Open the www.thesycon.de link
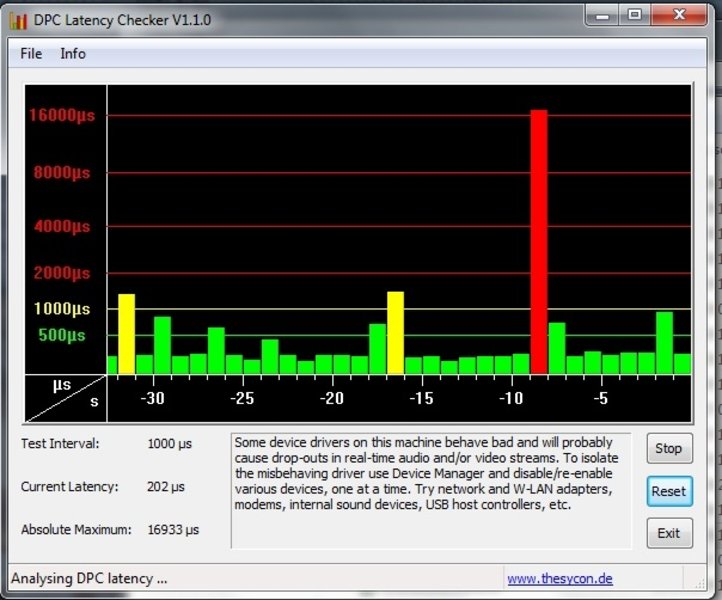The width and height of the screenshot is (722, 600). [x=560, y=578]
